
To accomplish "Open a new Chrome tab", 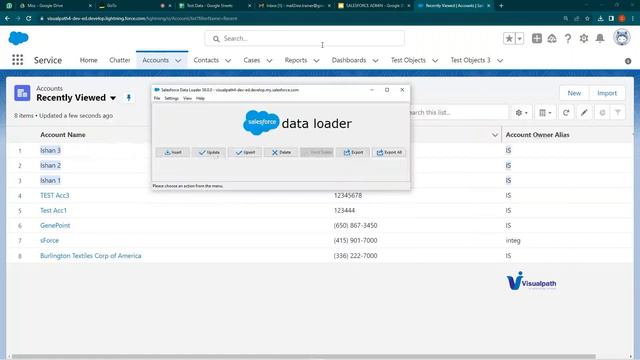I will tap(501, 6).
